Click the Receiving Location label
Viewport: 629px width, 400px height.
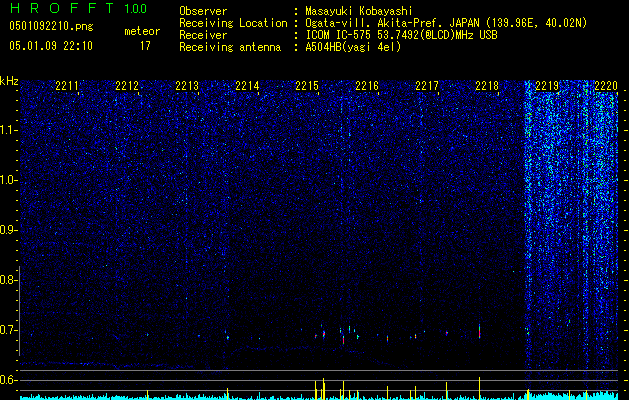click(x=233, y=23)
